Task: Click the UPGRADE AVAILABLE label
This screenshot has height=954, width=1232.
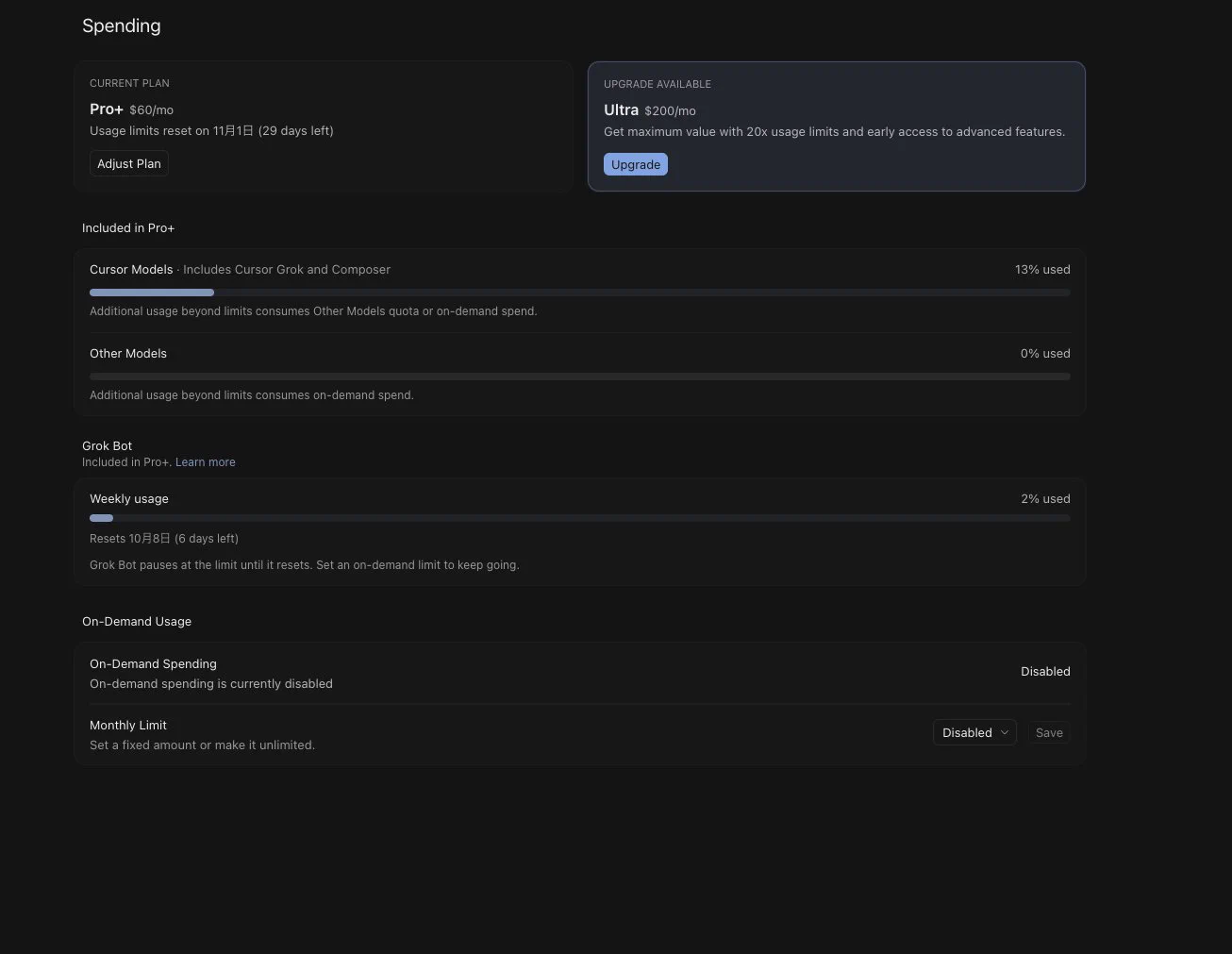Action: [658, 84]
